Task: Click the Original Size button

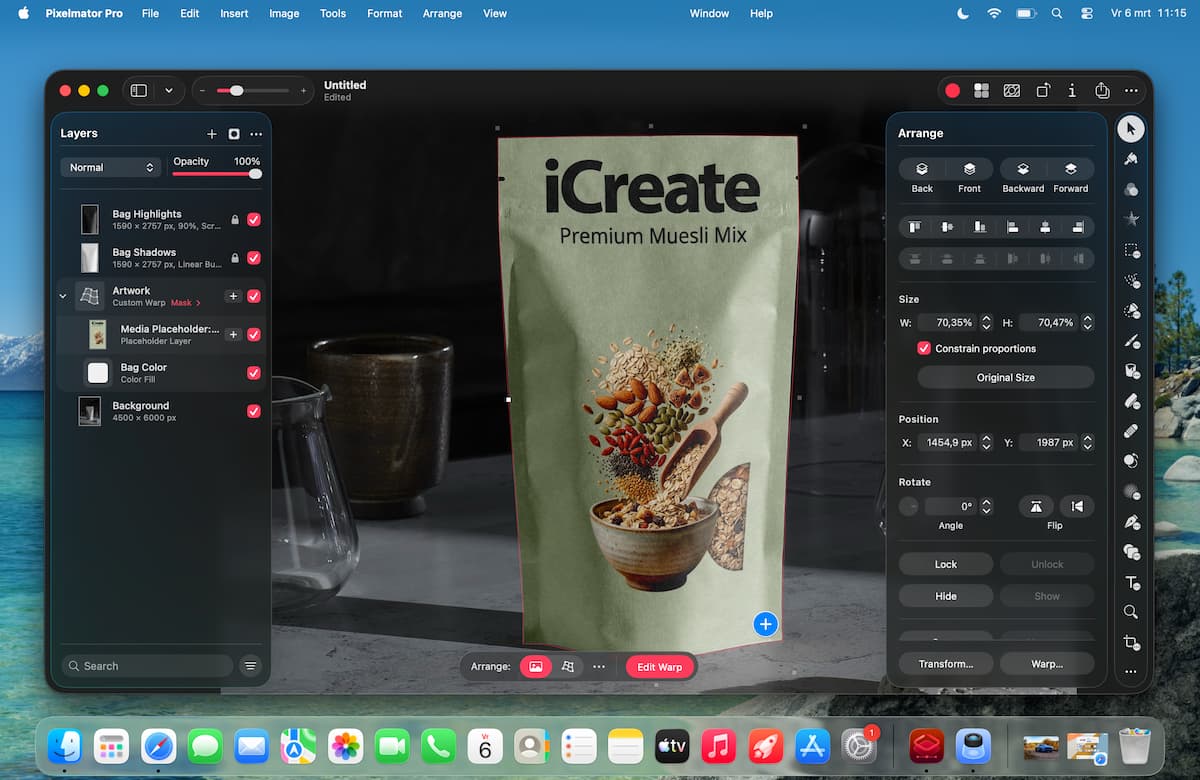Action: click(x=1006, y=378)
